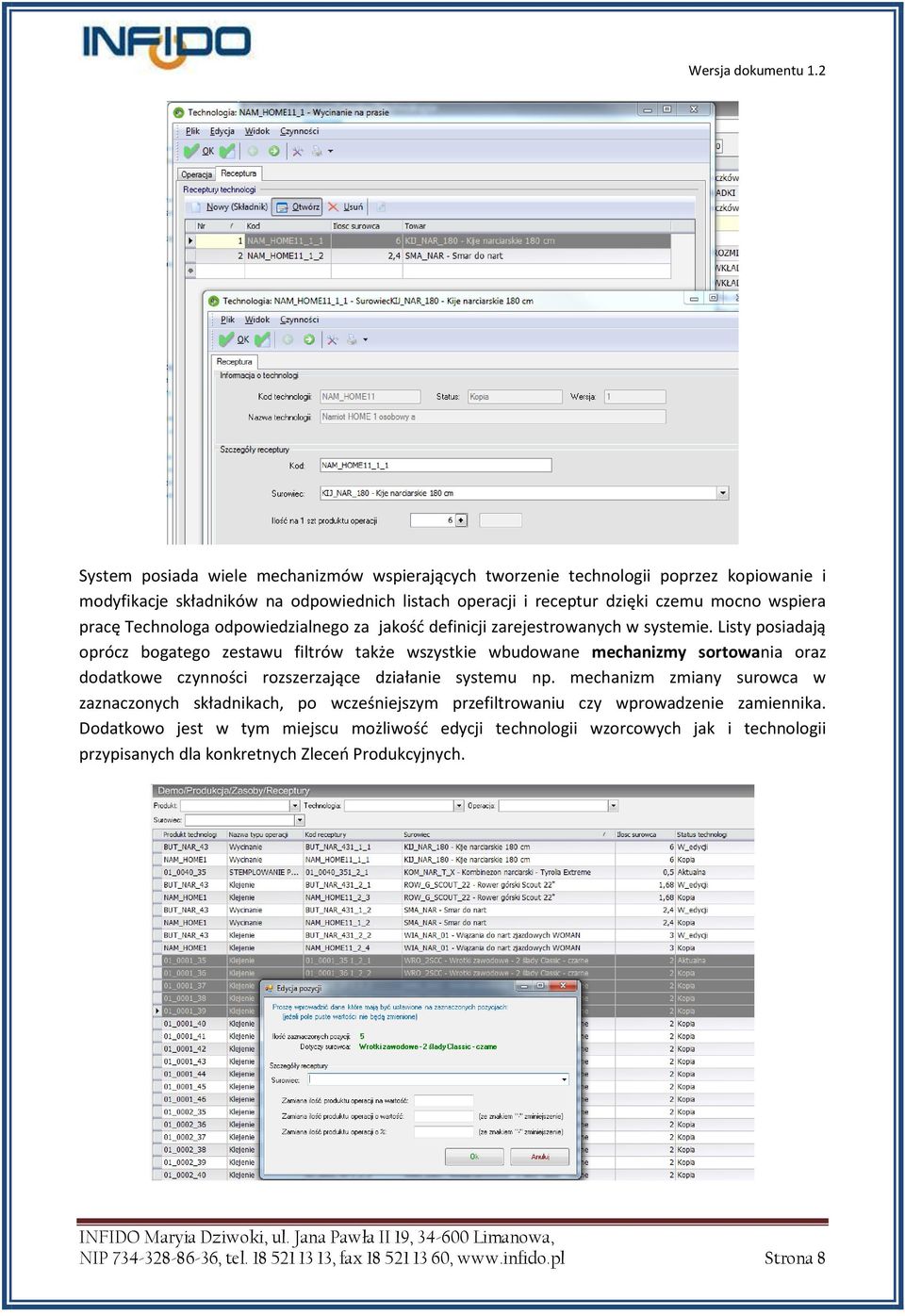Screen dimensions: 905x1316
Task: Click grey back arrow in Wycinanie na prasie toolbar
Action: click(x=253, y=151)
